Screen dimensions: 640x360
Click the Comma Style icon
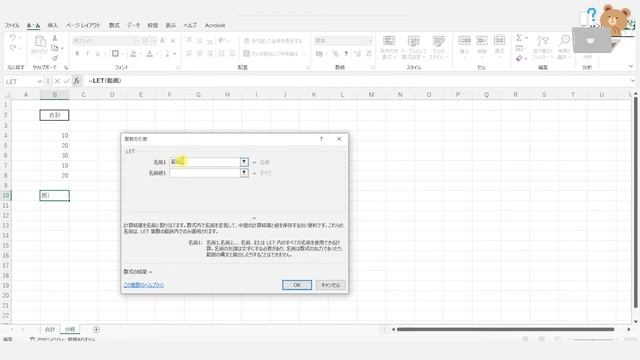click(346, 53)
